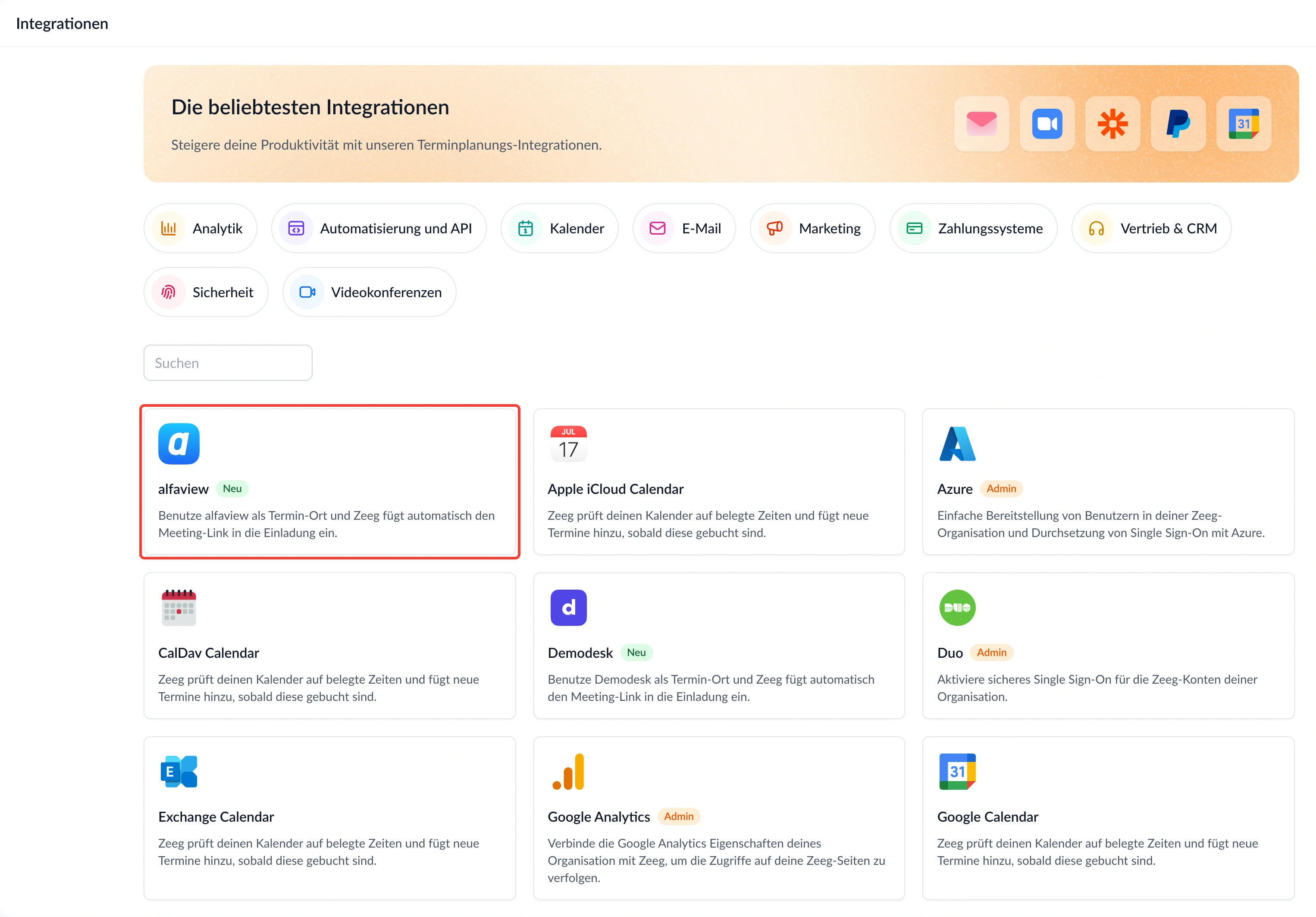Click the Kalender category icon

(525, 228)
